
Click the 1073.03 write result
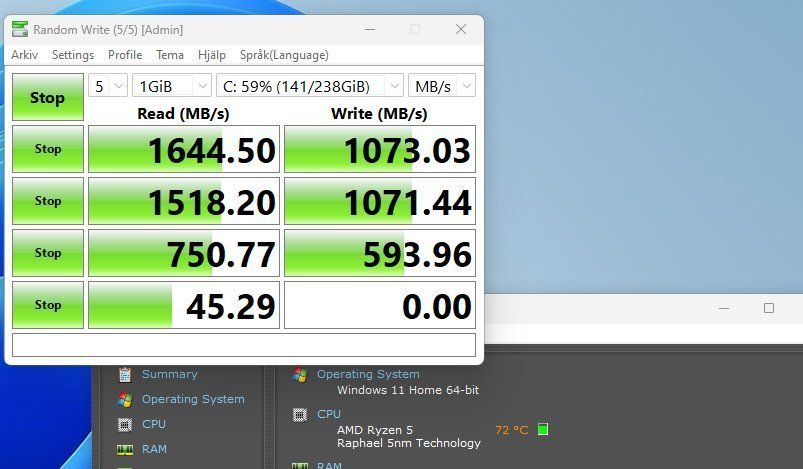click(380, 149)
